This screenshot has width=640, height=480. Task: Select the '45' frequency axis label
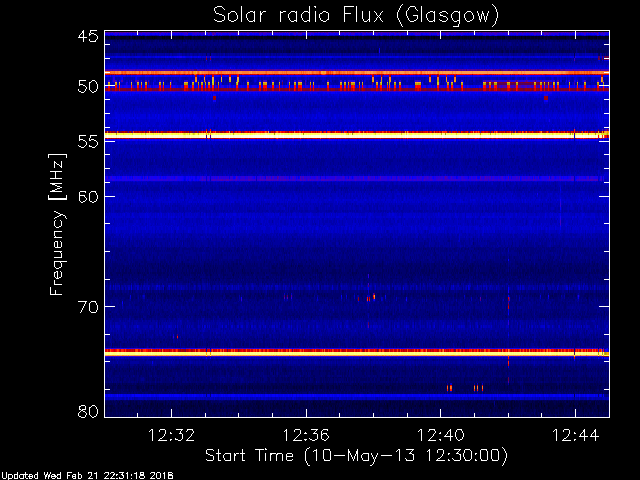(88, 37)
